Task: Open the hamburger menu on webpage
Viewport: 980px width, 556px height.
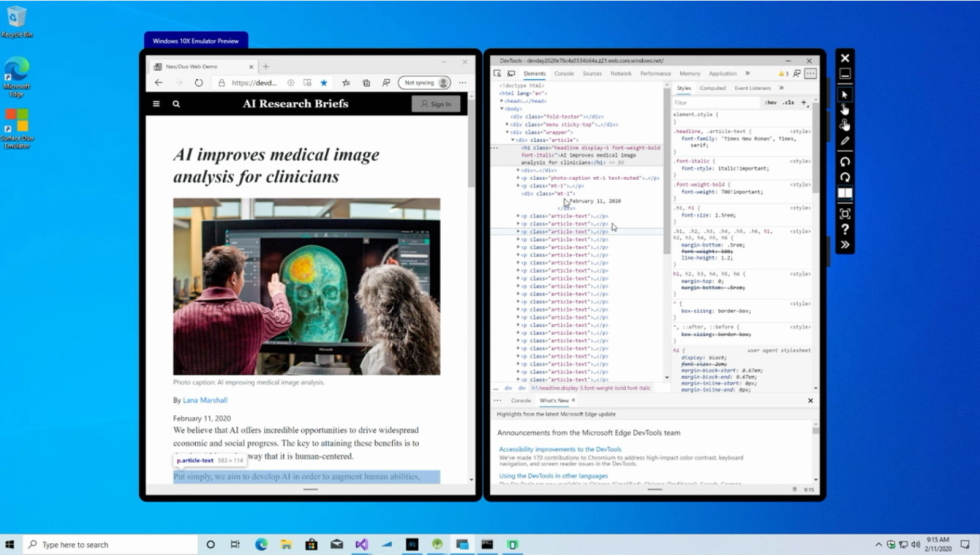Action: (x=156, y=104)
